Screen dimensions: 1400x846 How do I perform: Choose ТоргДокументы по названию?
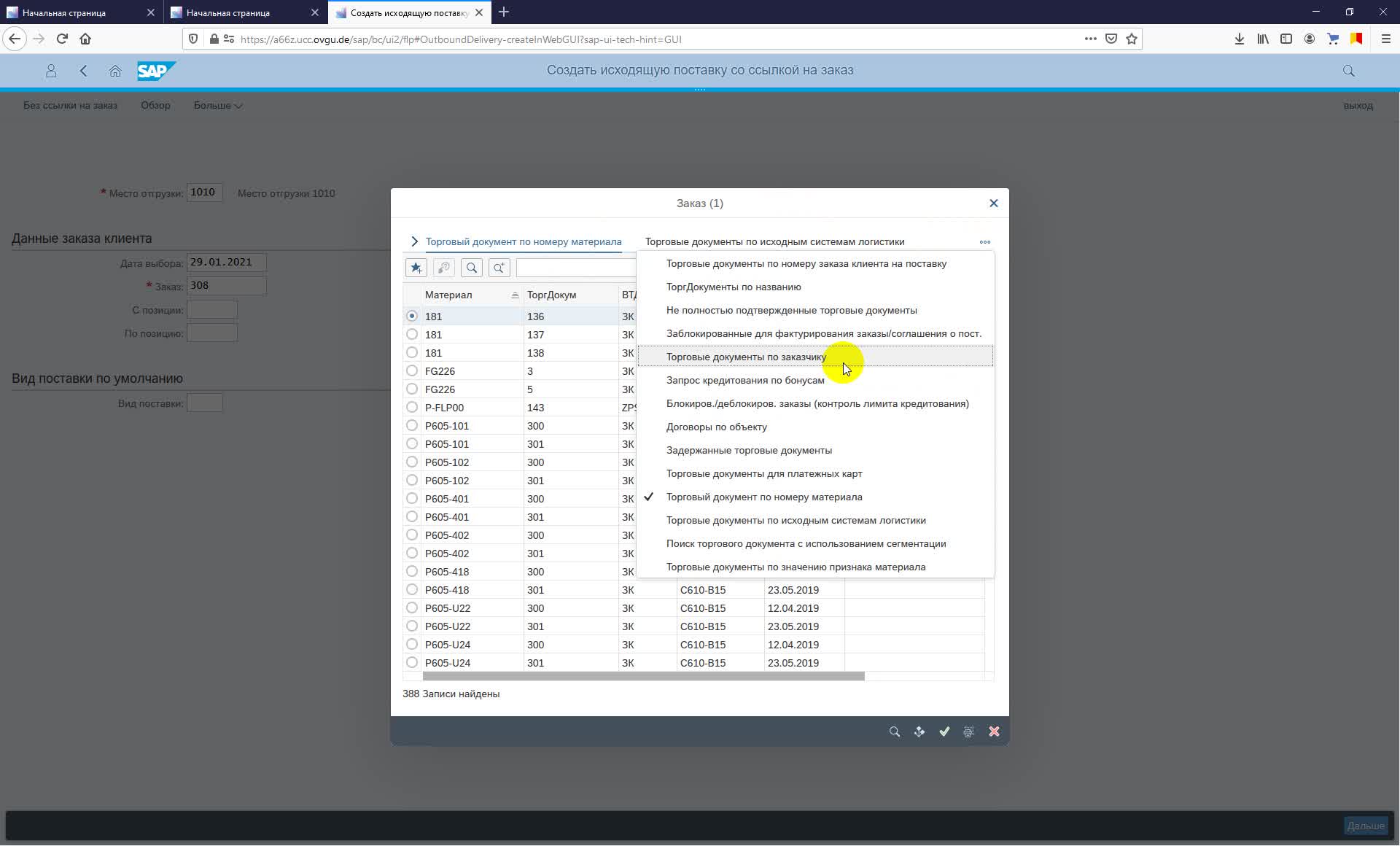[x=815, y=287]
